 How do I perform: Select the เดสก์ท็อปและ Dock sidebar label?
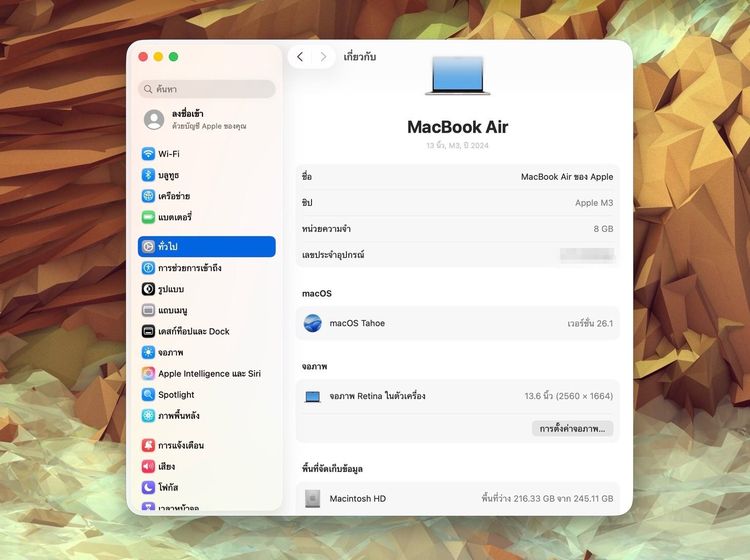click(194, 331)
